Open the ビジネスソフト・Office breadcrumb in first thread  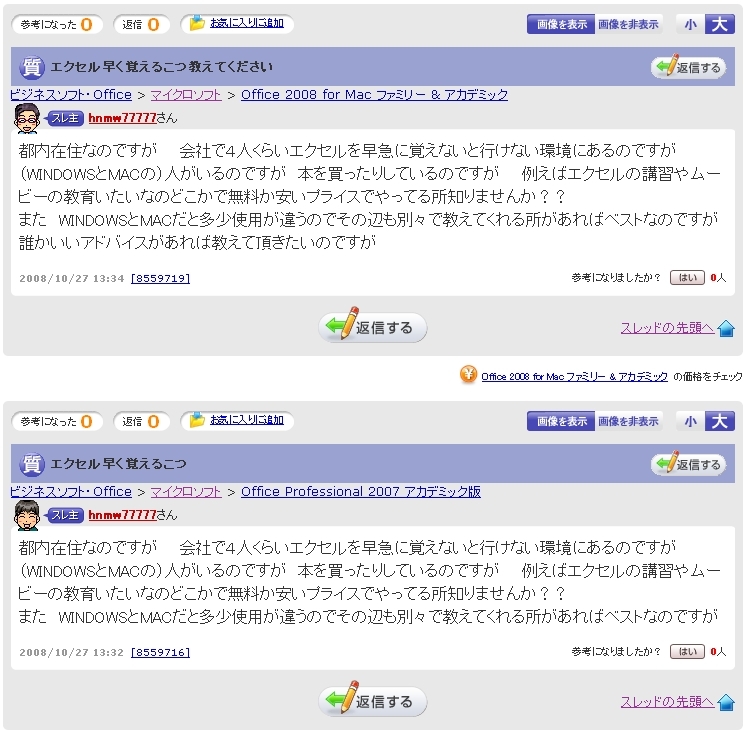pos(71,95)
